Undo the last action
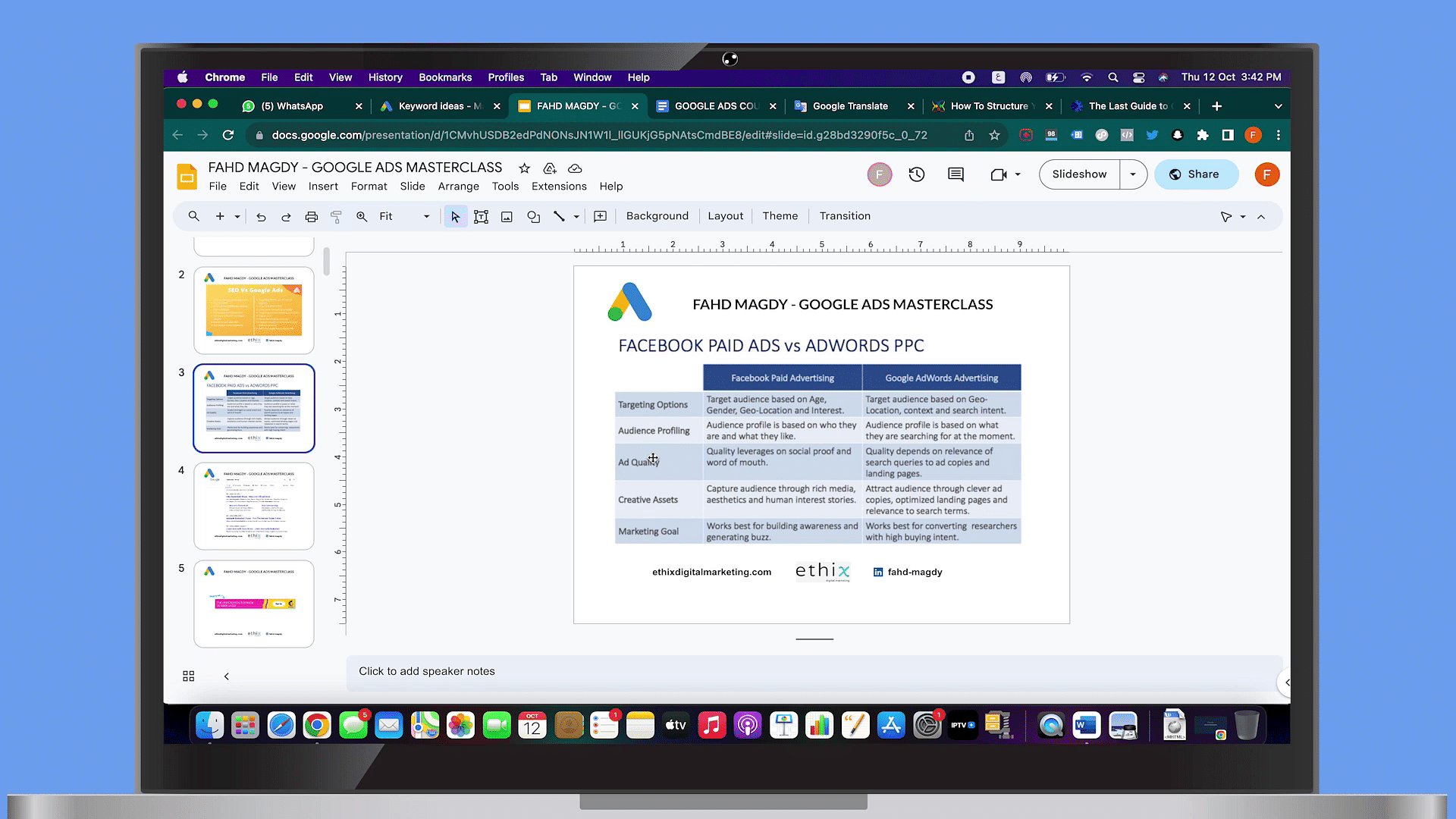The height and width of the screenshot is (819, 1456). point(261,217)
